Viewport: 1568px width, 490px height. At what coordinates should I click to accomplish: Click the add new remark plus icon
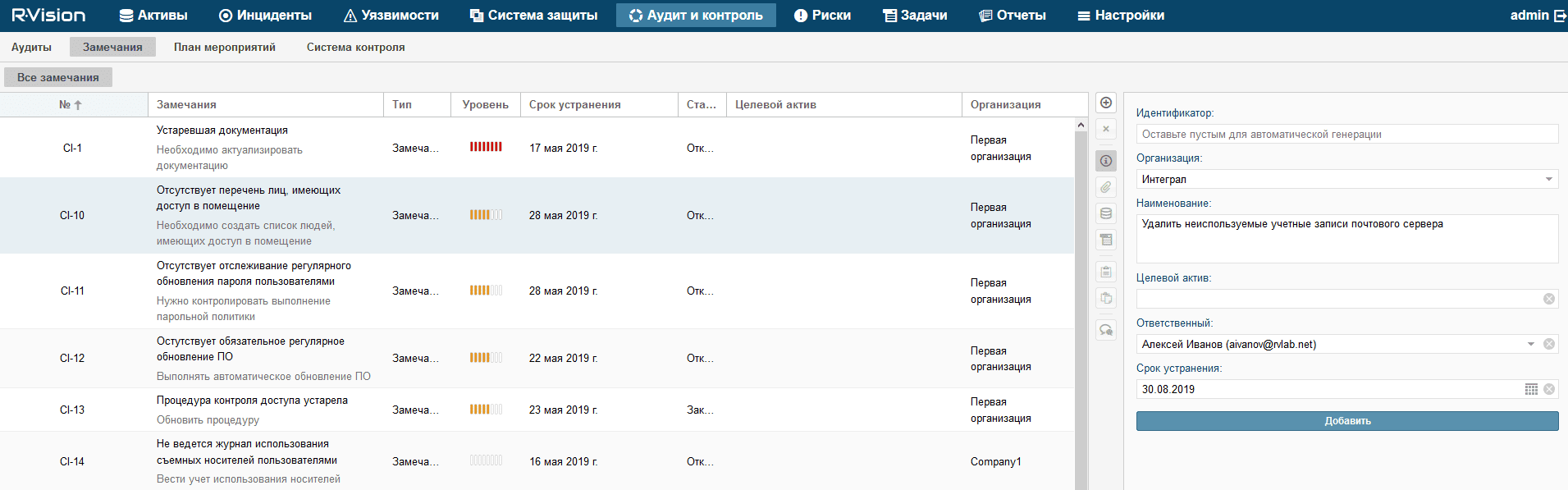(1106, 103)
